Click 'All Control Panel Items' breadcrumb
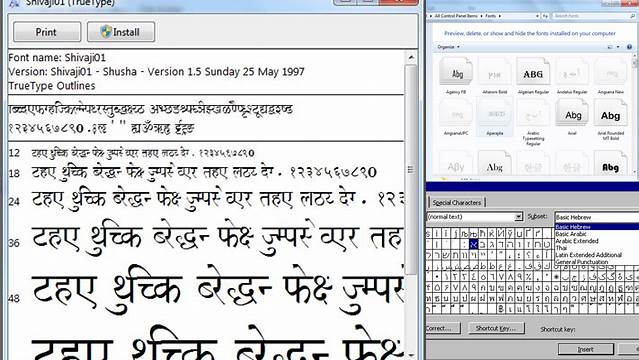The width and height of the screenshot is (639, 360). coord(456,16)
